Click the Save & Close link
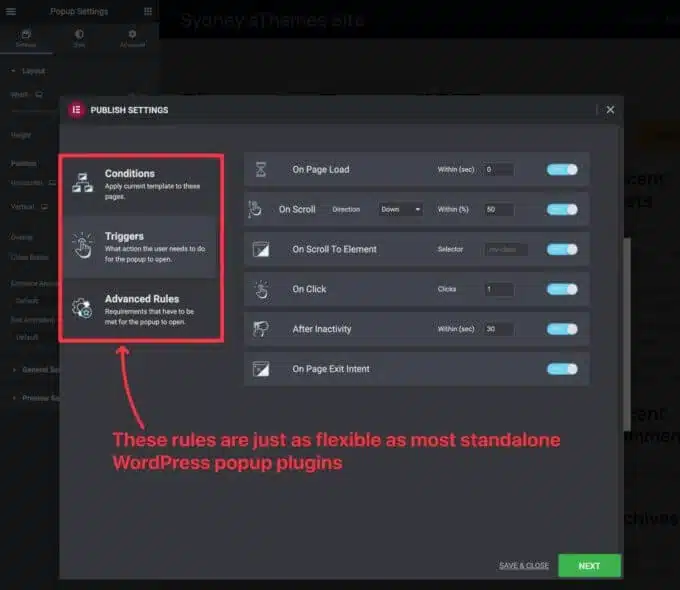Image resolution: width=680 pixels, height=590 pixels. [523, 566]
